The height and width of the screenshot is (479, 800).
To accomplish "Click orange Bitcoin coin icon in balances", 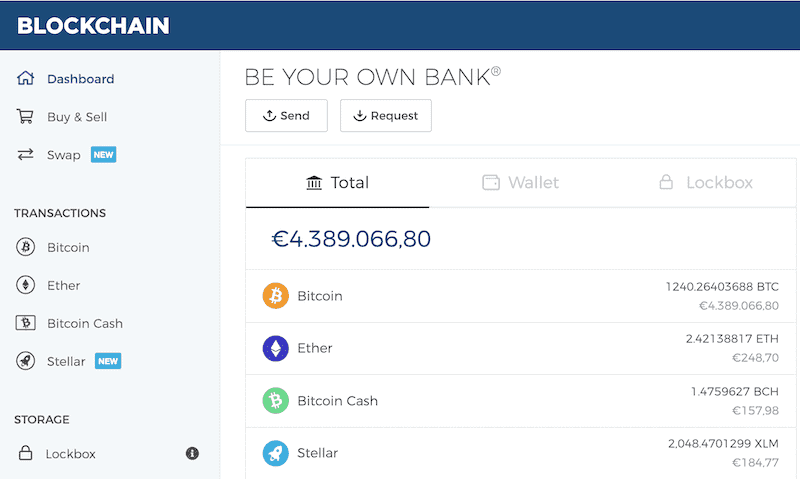I will click(276, 296).
